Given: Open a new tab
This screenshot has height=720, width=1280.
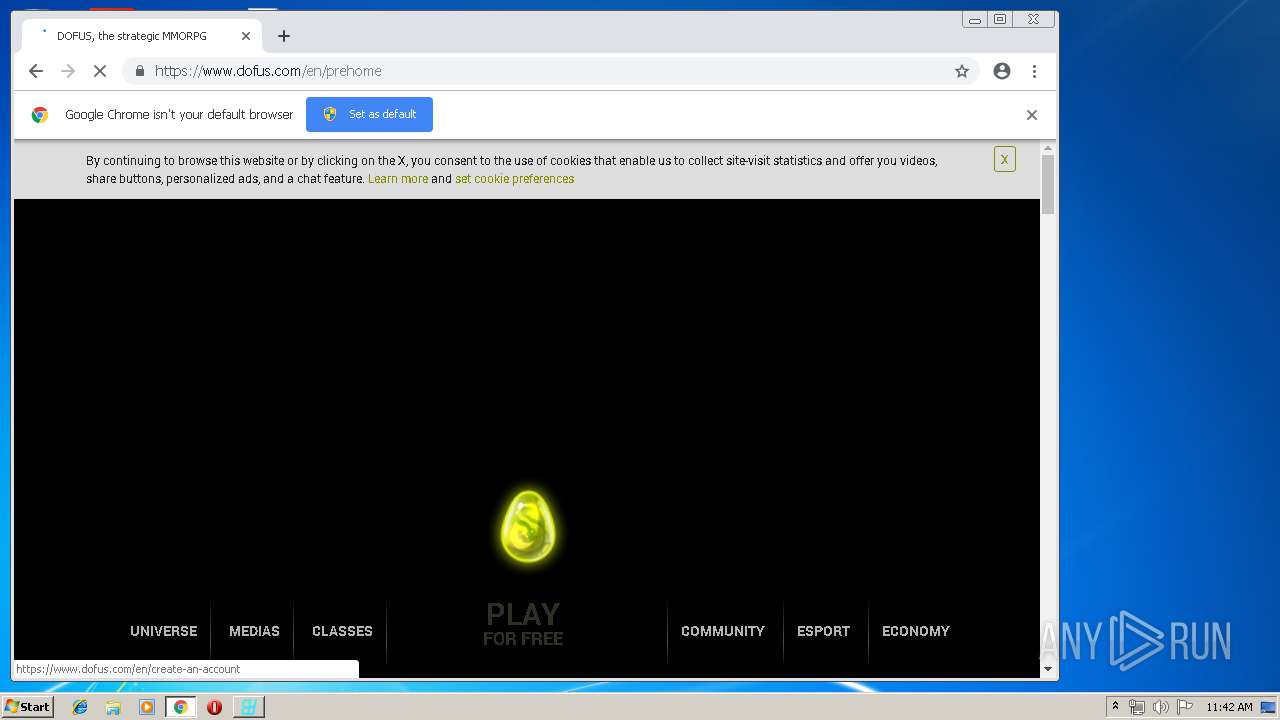Looking at the screenshot, I should 284,36.
